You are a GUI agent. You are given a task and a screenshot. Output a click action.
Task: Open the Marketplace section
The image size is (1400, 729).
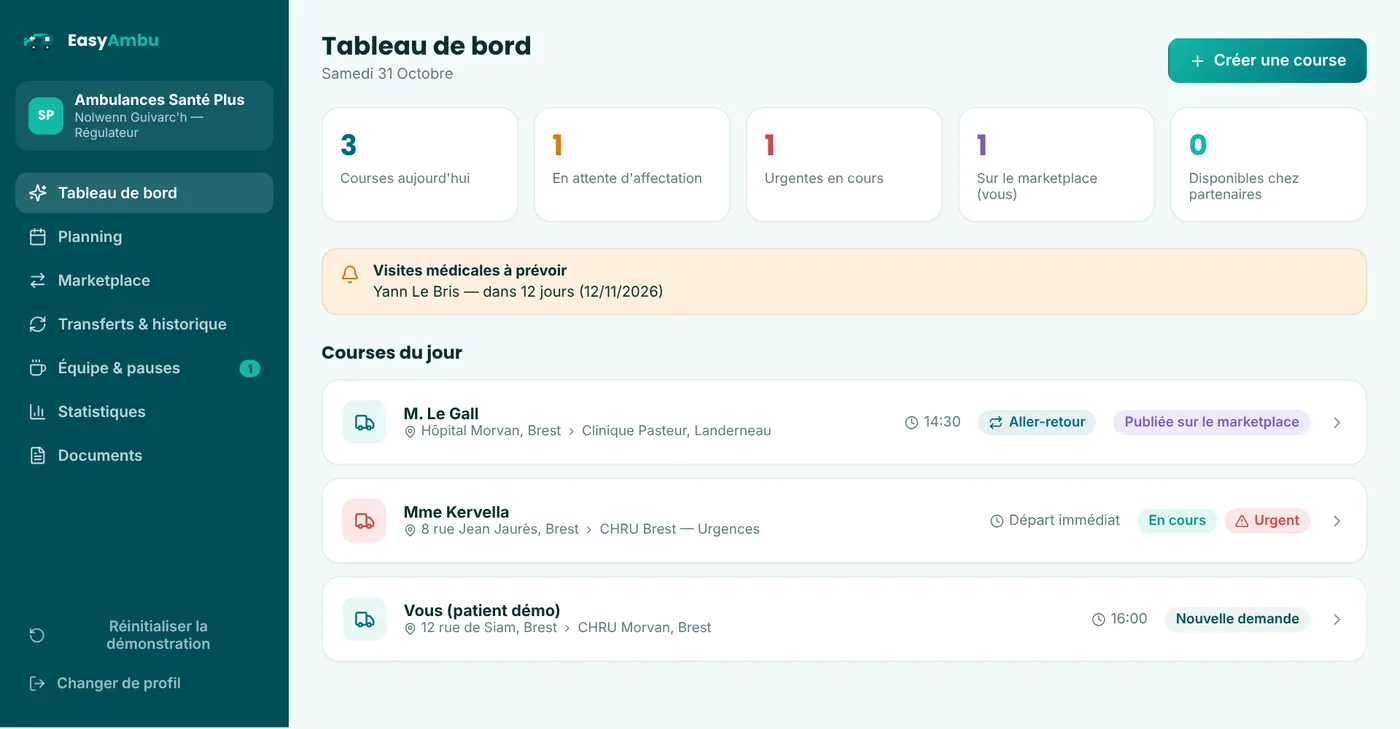(x=144, y=281)
